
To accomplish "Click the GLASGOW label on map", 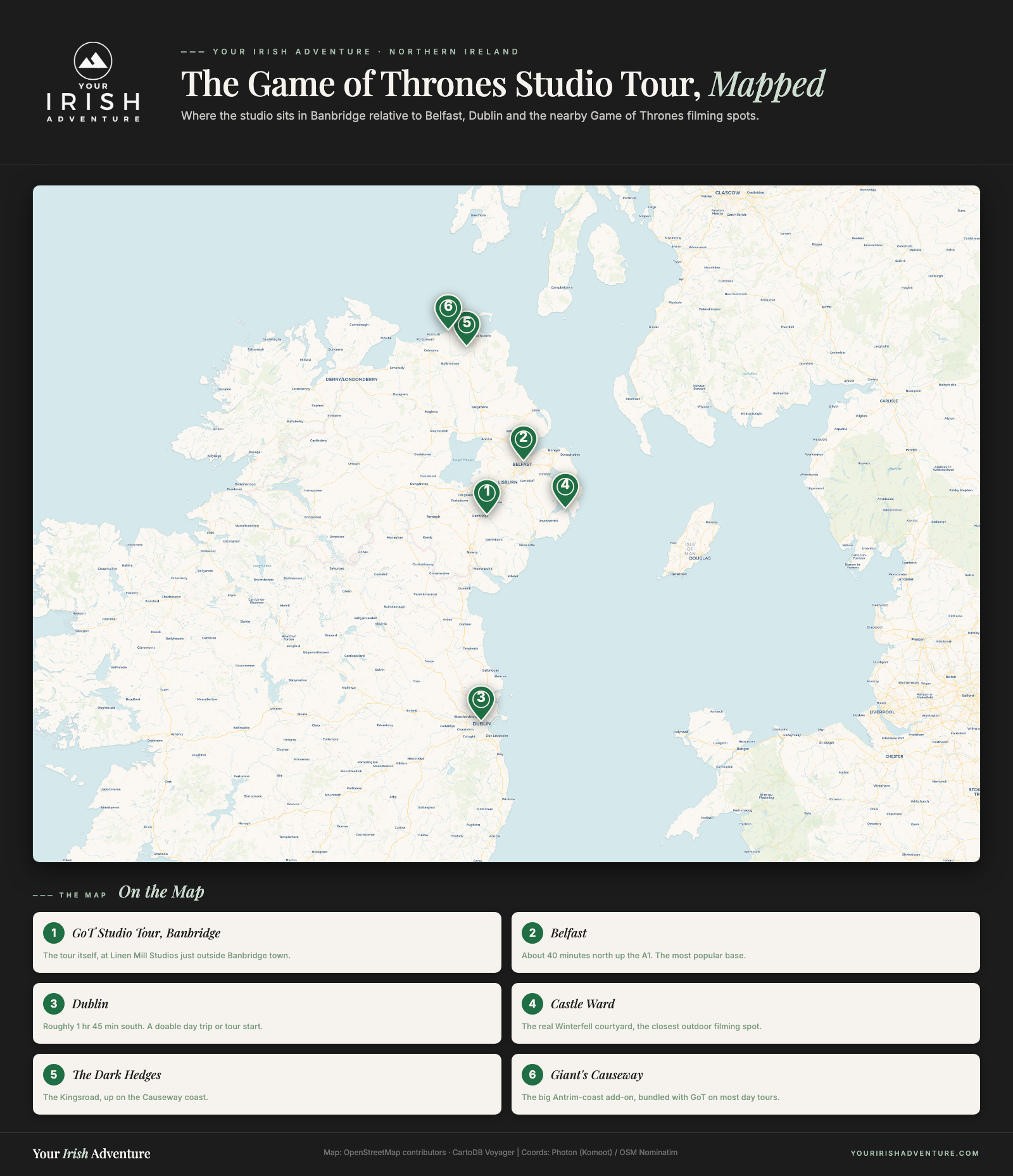I will pyautogui.click(x=727, y=192).
